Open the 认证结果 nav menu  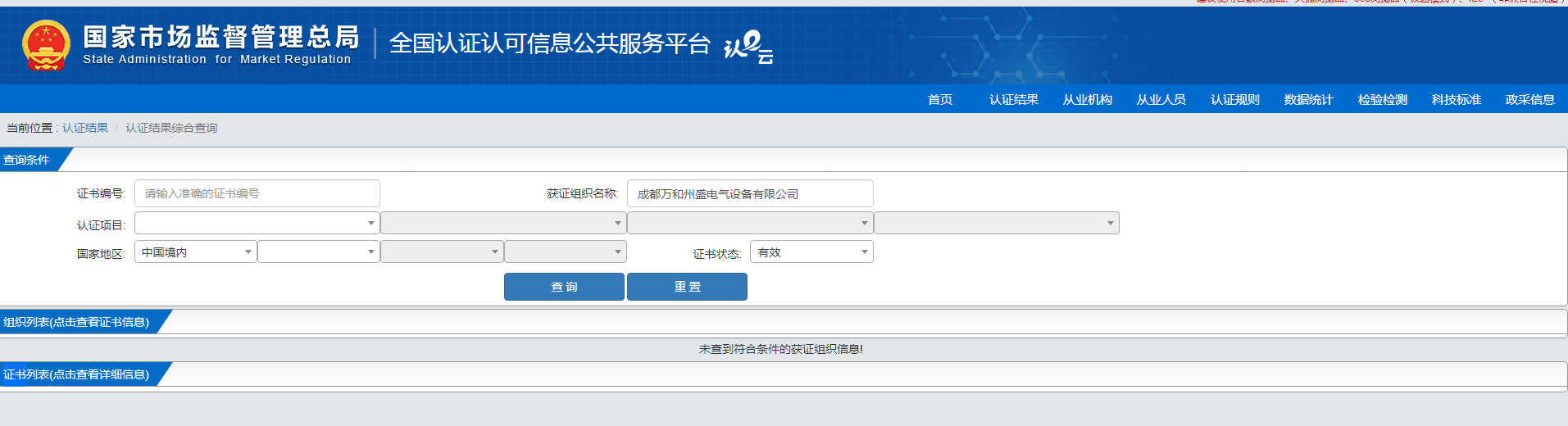1014,100
